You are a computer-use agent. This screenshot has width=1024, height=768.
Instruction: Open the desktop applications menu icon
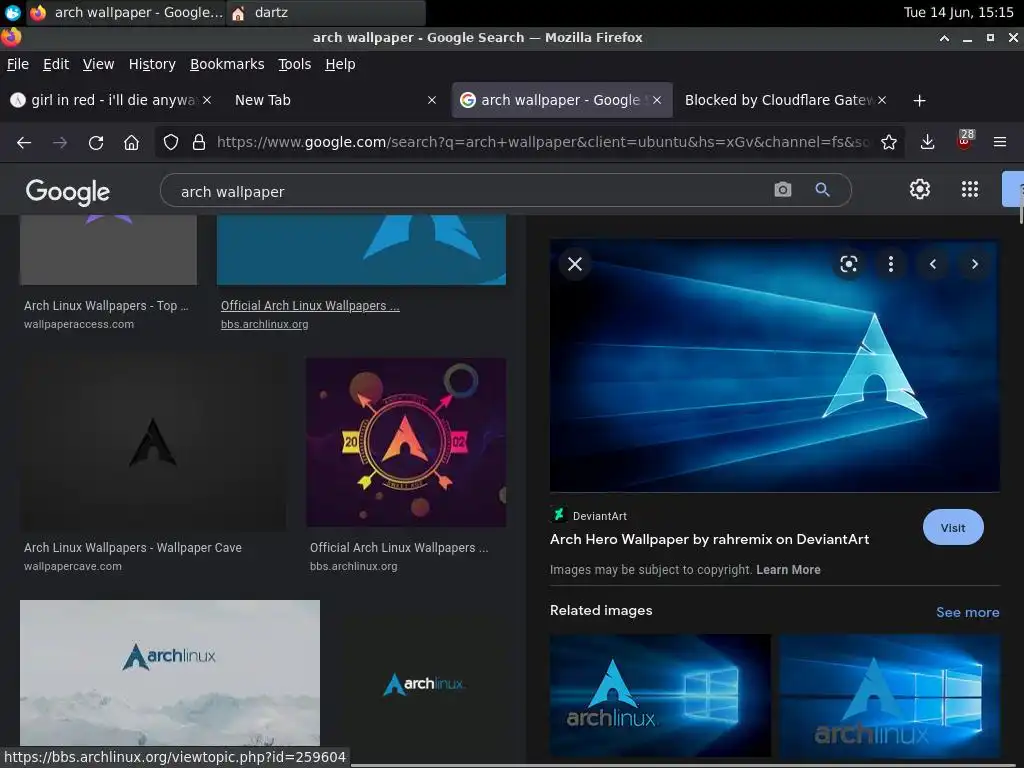pos(12,12)
